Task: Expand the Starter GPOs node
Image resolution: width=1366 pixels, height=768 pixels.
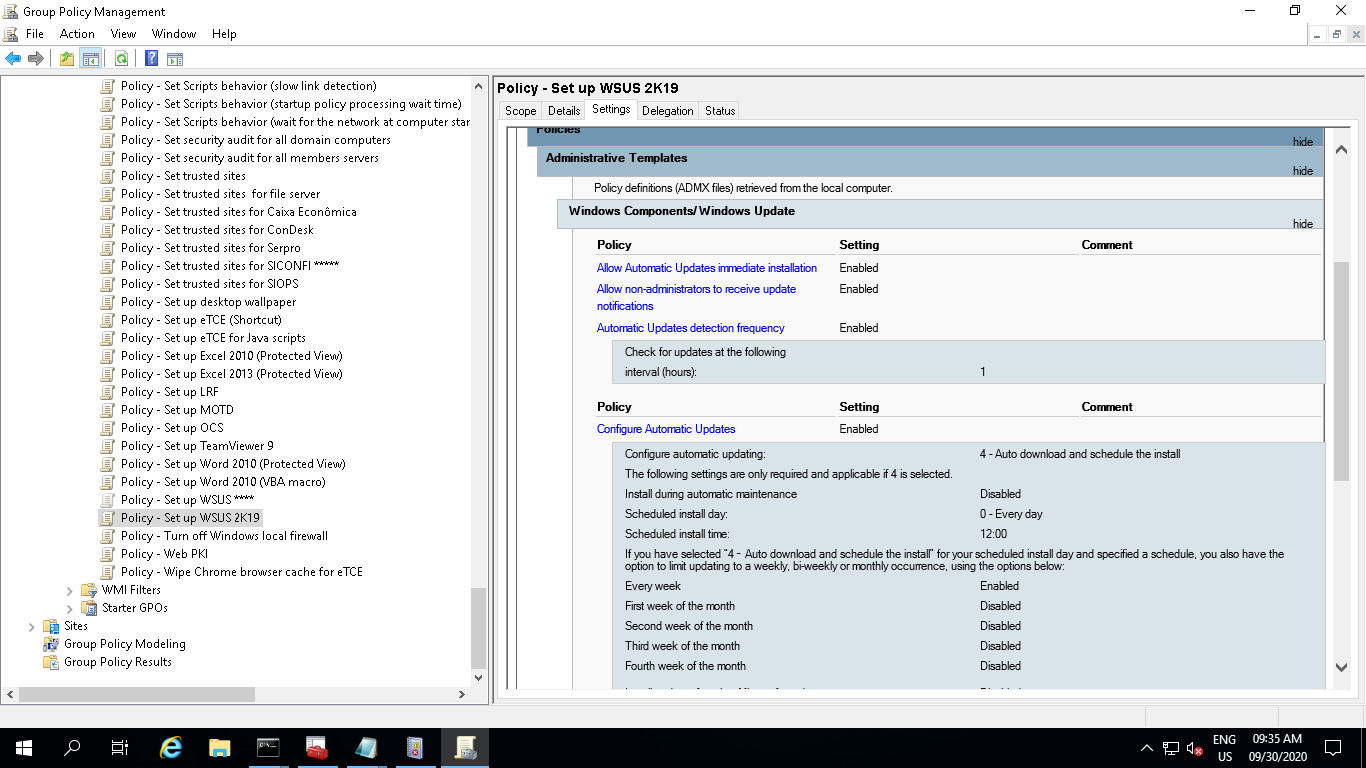Action: pos(69,608)
